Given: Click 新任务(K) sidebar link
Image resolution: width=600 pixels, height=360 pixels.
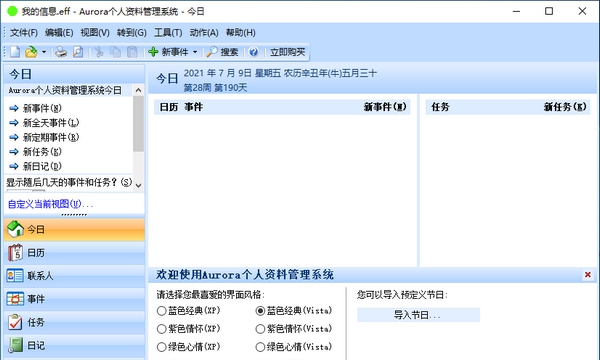Looking at the screenshot, I should coord(42,152).
